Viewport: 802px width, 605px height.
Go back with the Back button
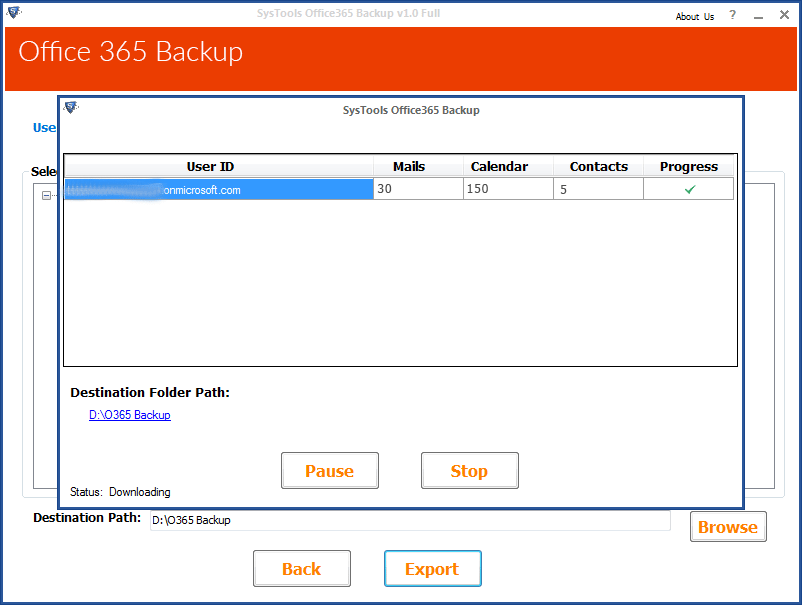(301, 569)
